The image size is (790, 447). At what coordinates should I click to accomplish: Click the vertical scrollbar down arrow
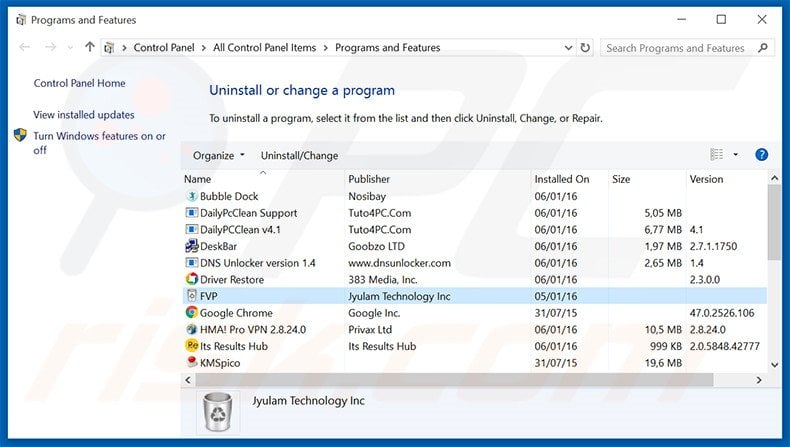coord(774,364)
